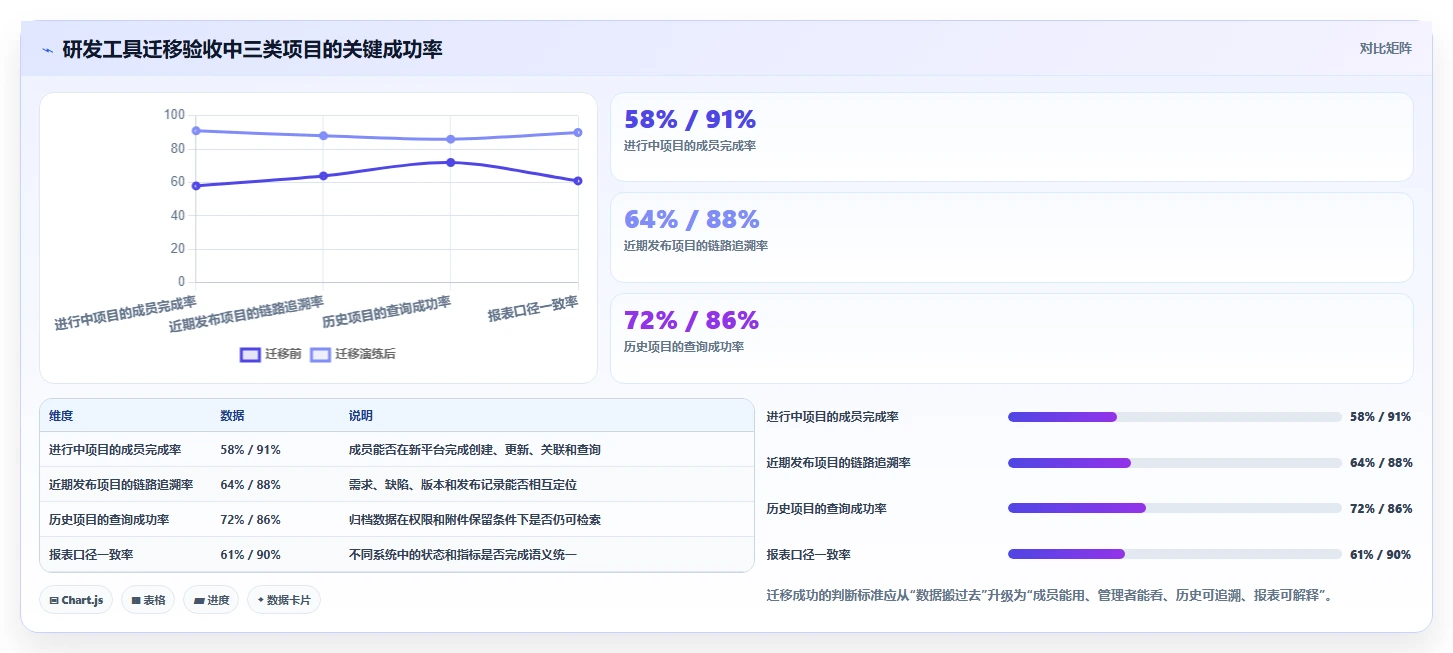Click progress bar for 报表口径一致率

pos(1174,554)
